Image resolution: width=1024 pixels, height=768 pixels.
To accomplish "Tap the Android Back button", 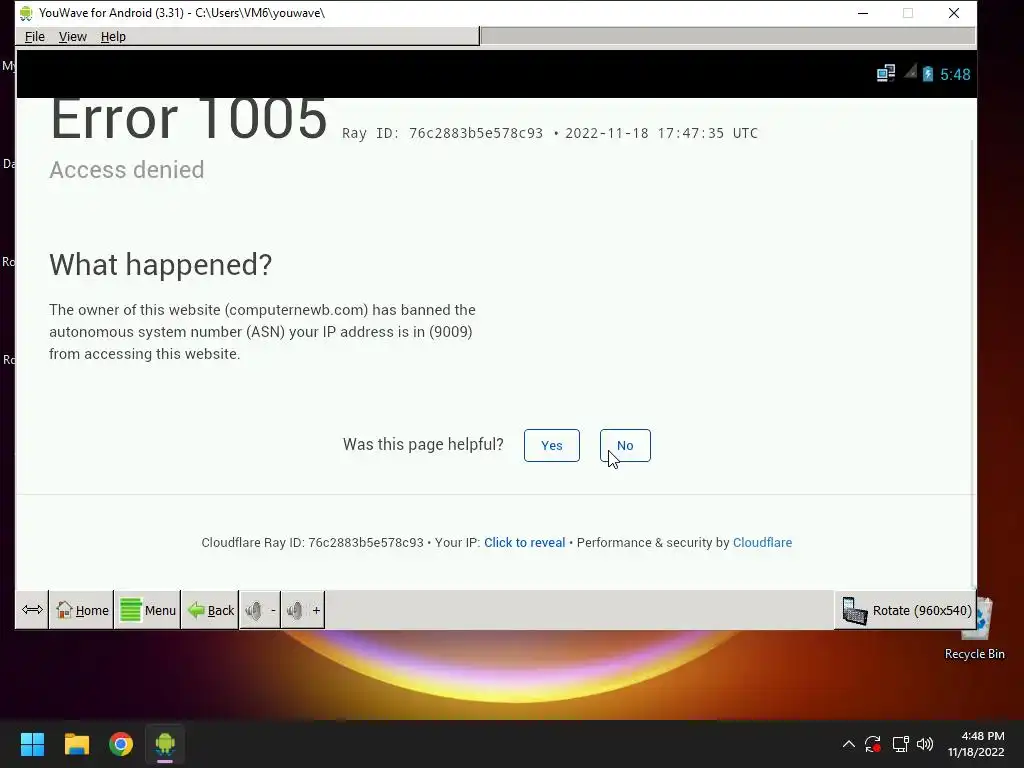I will (210, 610).
